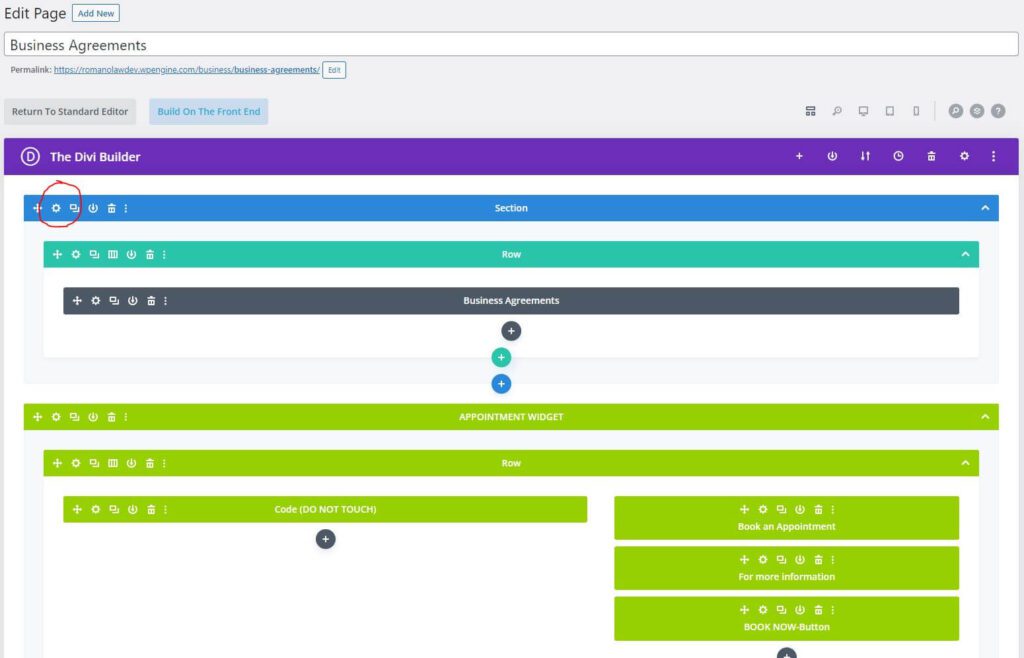Open settings of For more information module

pos(763,560)
